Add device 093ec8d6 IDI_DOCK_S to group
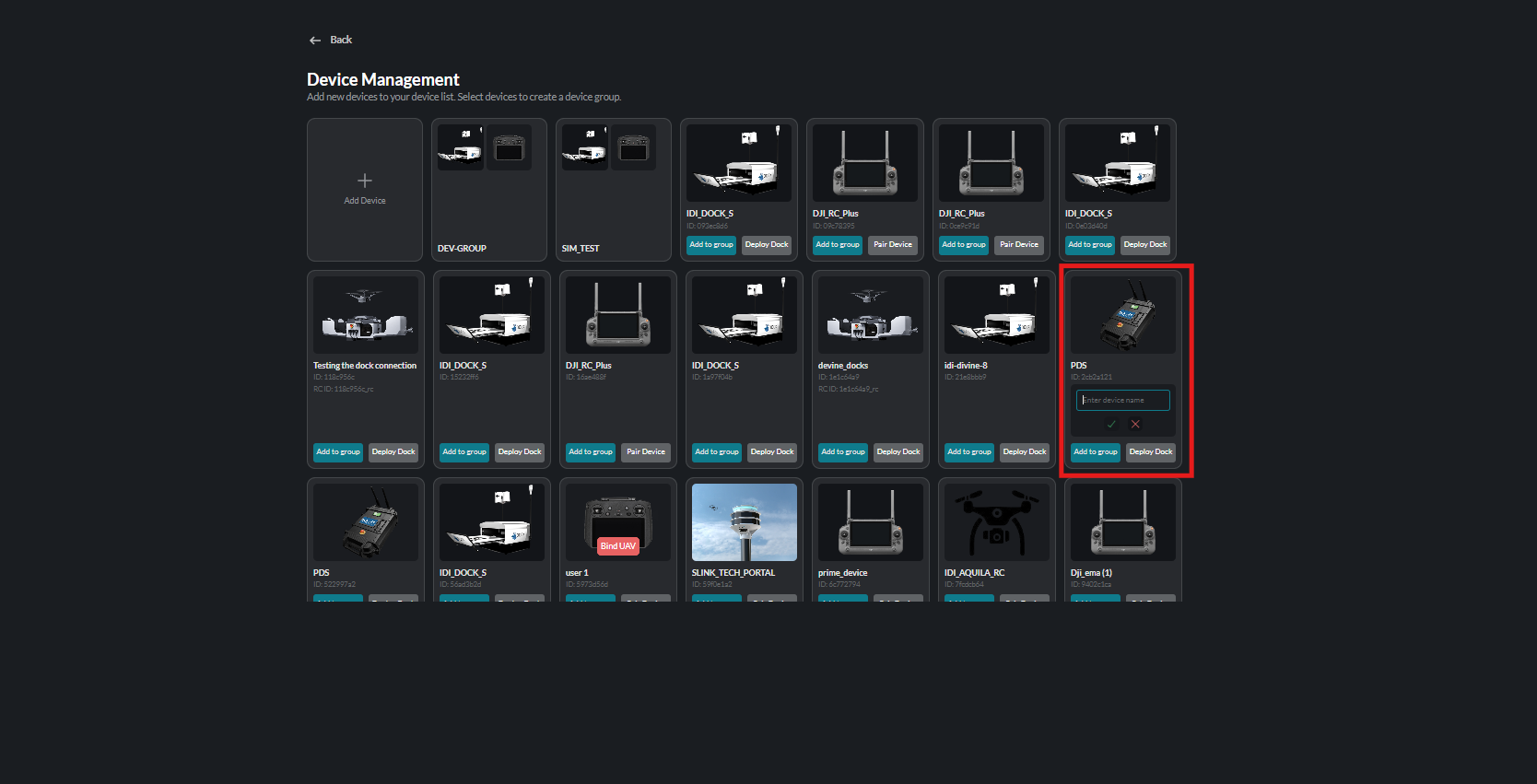 tap(711, 245)
